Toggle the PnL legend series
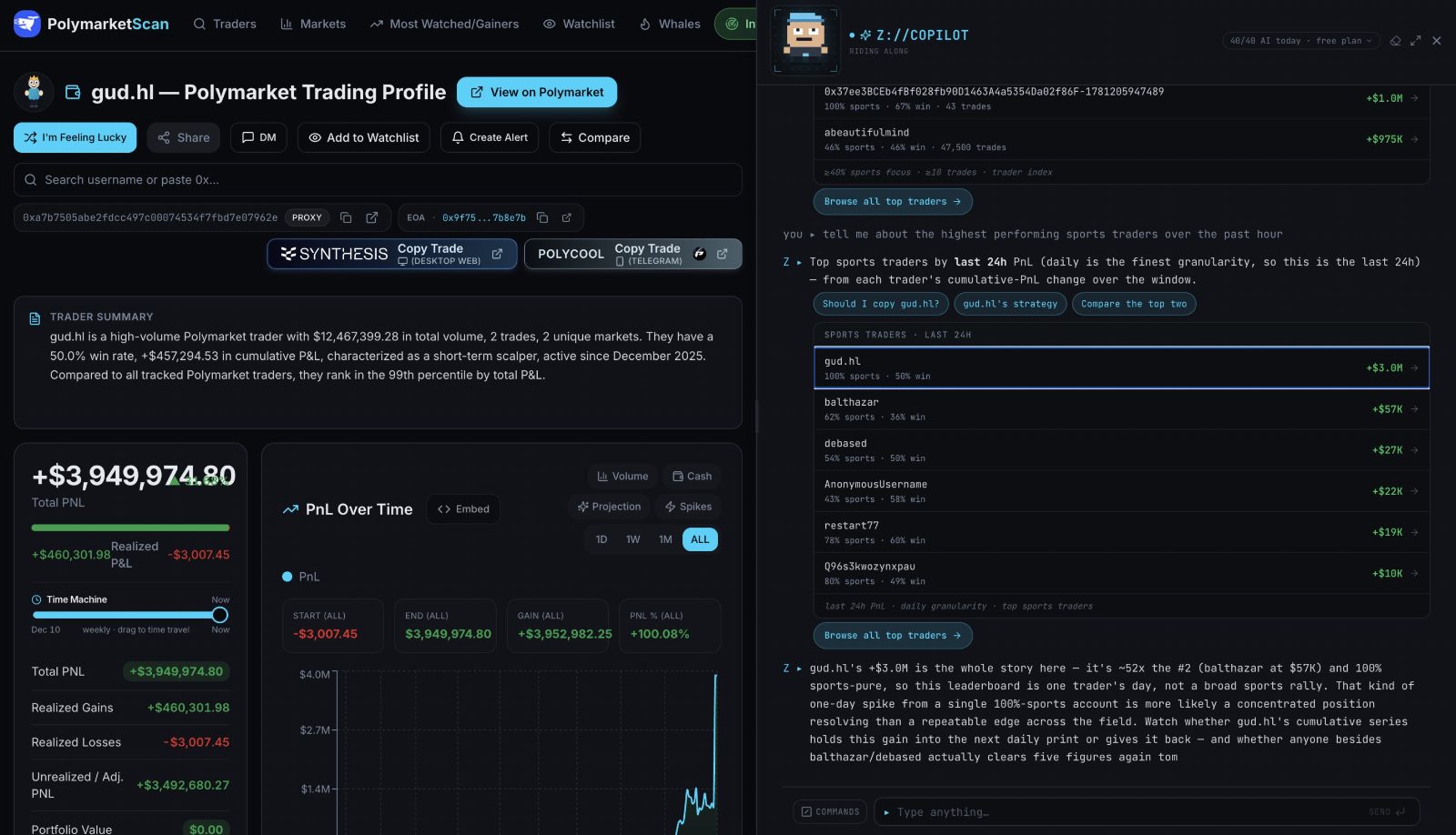1456x835 pixels. (301, 577)
